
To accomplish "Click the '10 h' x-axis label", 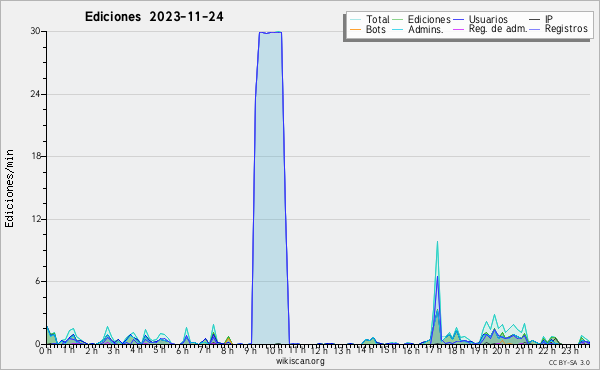I will (274, 350).
